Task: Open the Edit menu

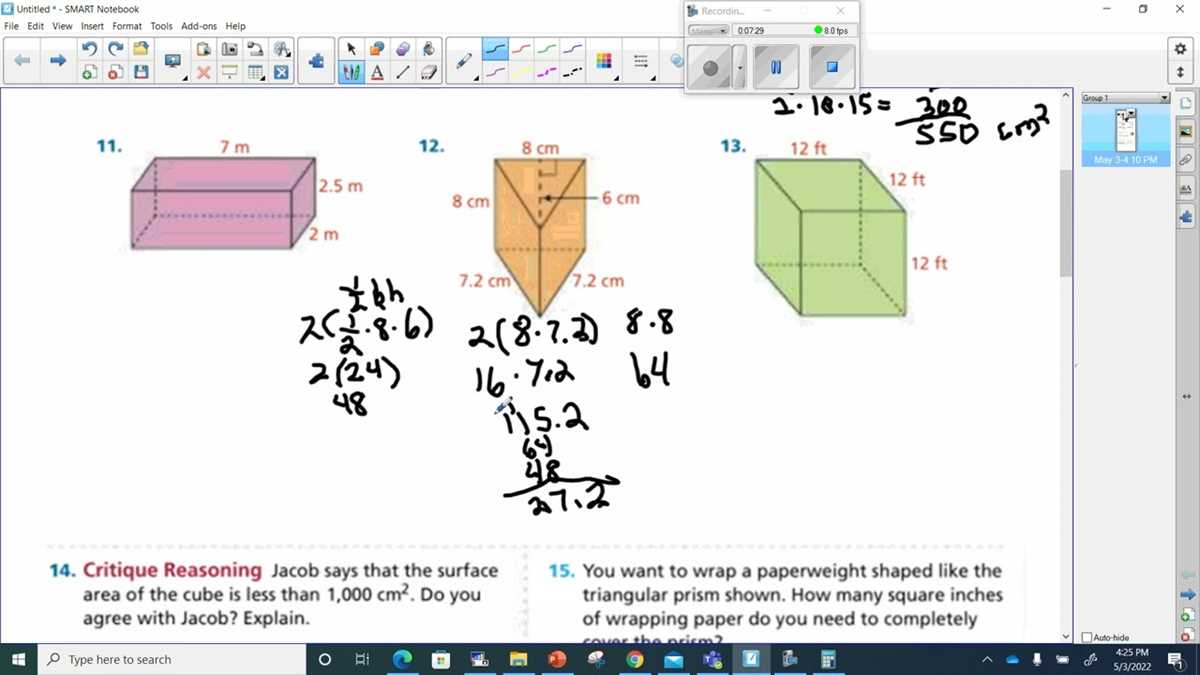Action: (x=35, y=26)
